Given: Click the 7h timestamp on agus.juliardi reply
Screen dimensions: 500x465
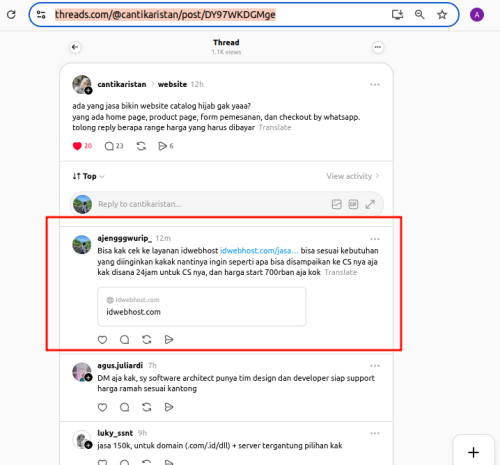Looking at the screenshot, I should (x=152, y=366).
